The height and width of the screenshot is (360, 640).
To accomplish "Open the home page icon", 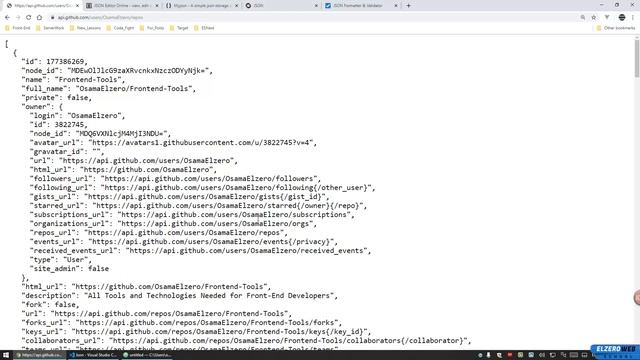I will pyautogui.click(x=39, y=18).
